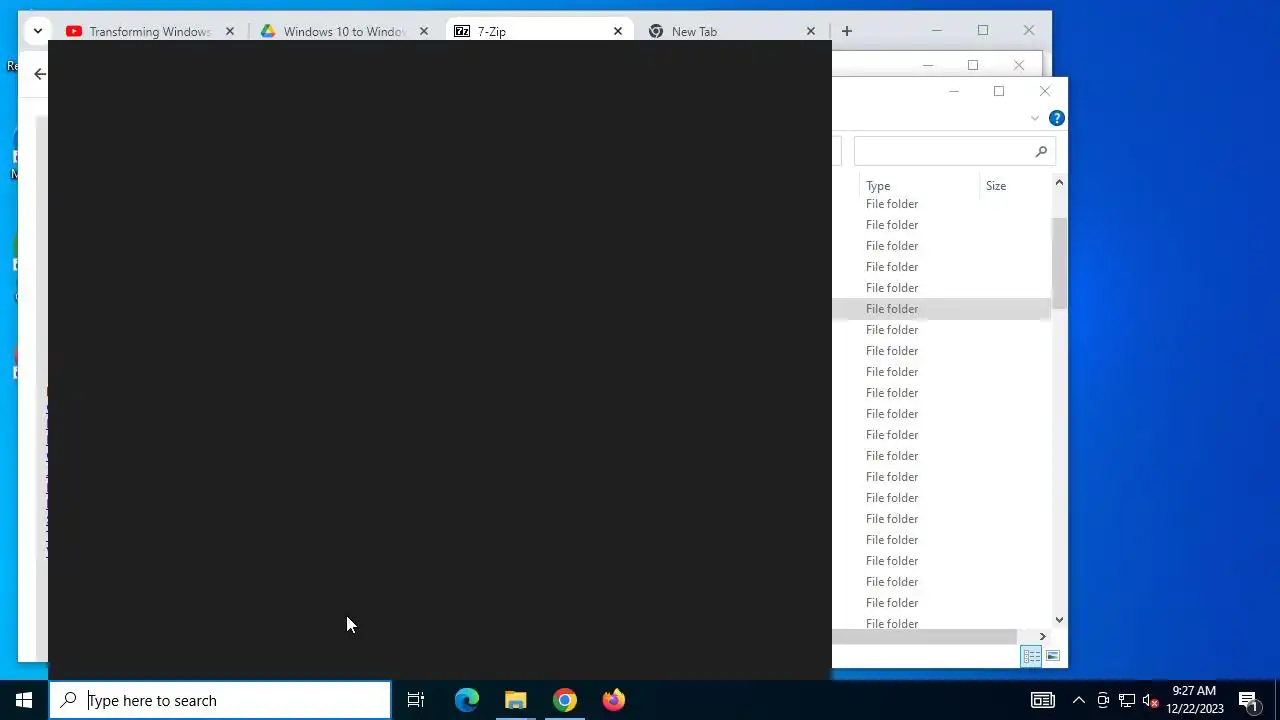The width and height of the screenshot is (1280, 720).
Task: Open a new Chrome tab with plus button
Action: pyautogui.click(x=847, y=32)
